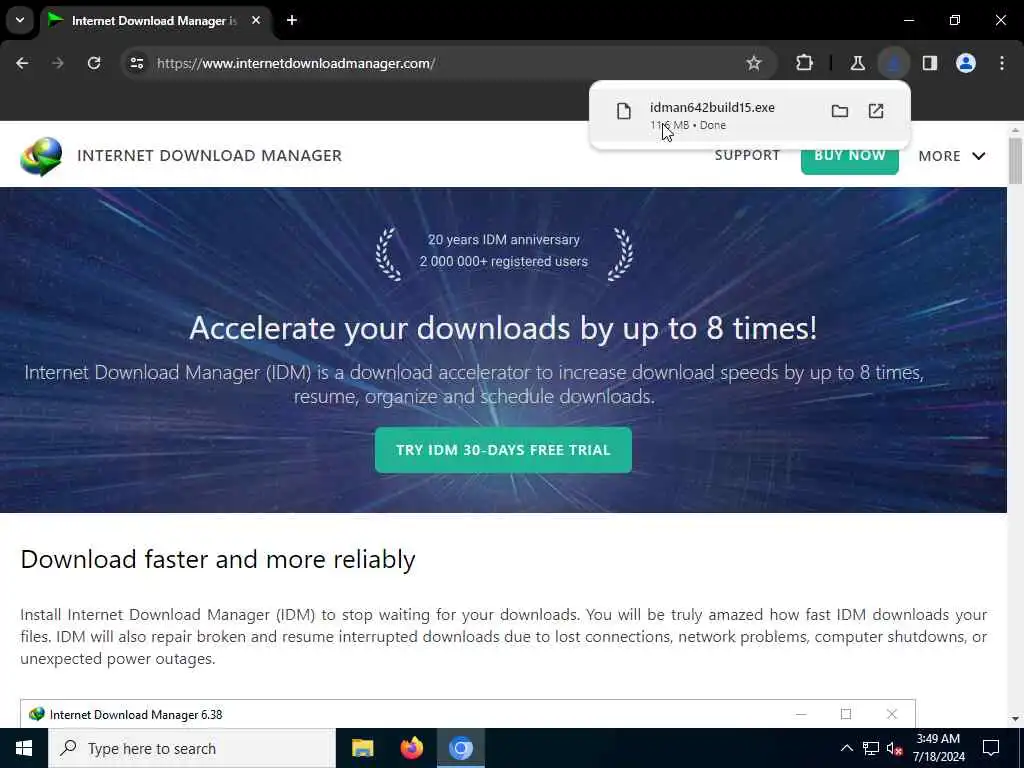
Task: Click TRY IDM 30-DAYS FREE TRIAL
Action: pyautogui.click(x=503, y=450)
